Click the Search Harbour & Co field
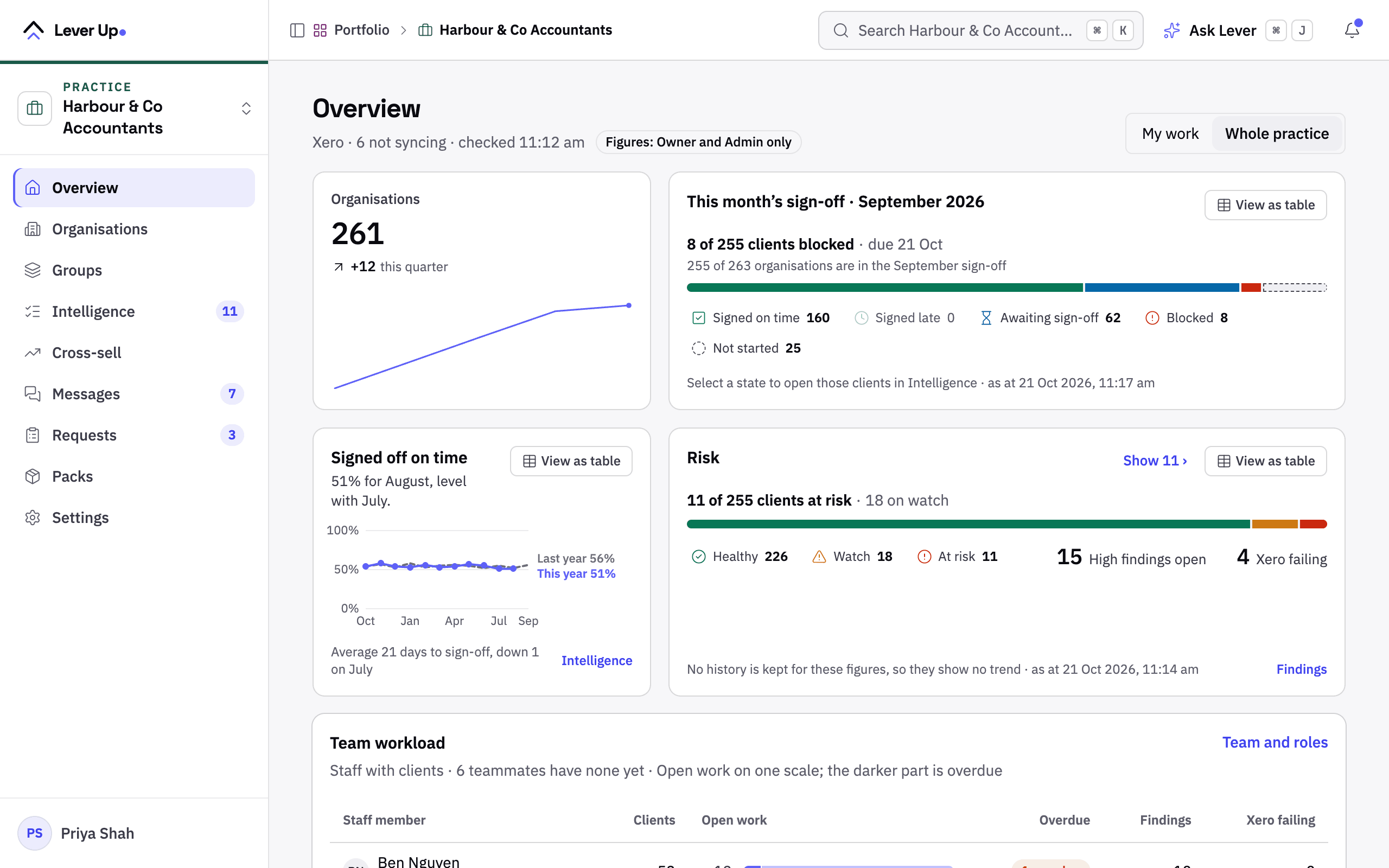 tap(980, 30)
